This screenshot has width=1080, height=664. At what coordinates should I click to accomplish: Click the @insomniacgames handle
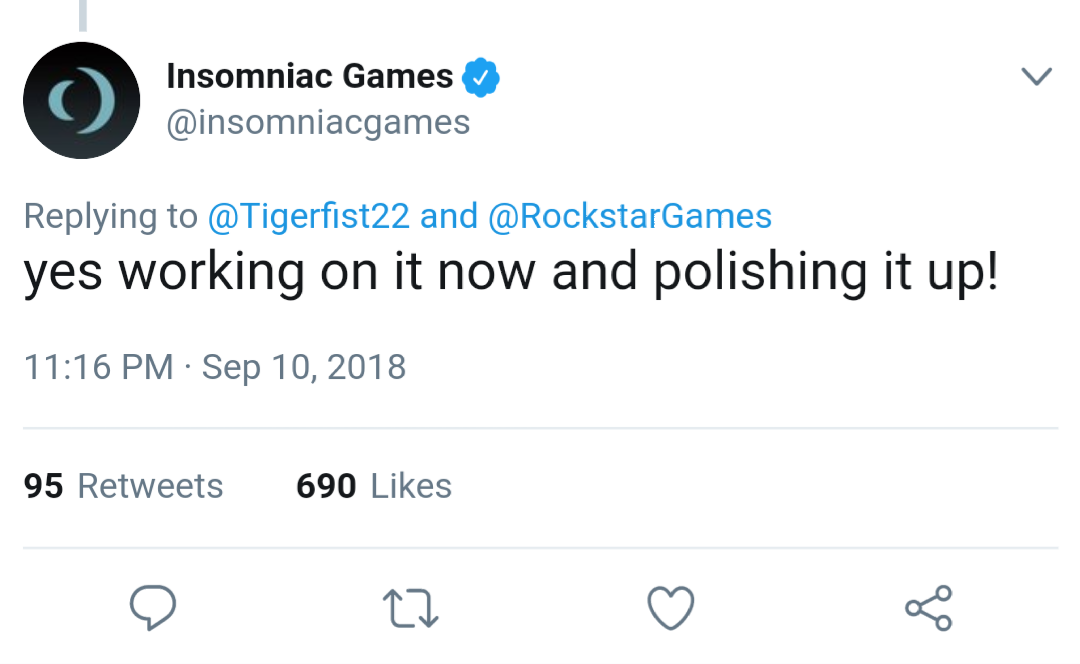click(318, 123)
